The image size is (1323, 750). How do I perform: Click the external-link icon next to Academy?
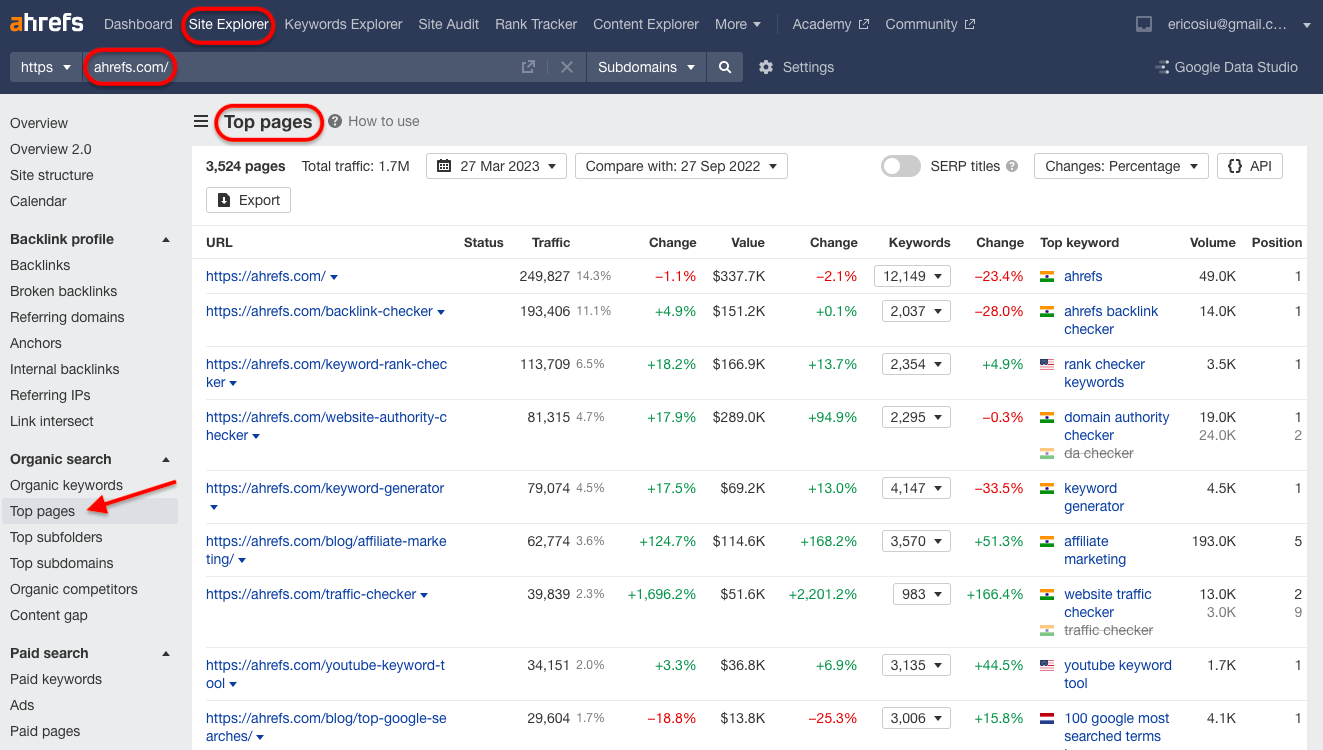862,23
